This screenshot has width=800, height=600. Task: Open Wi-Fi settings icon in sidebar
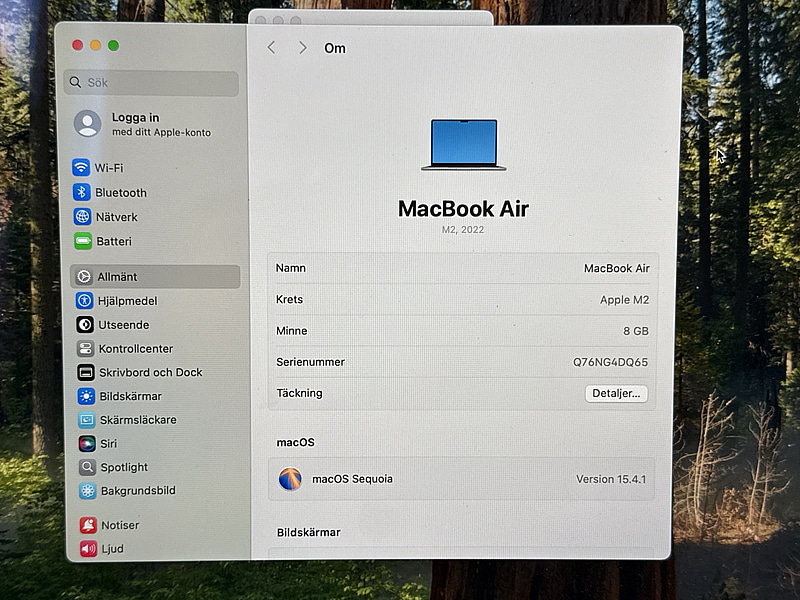81,167
